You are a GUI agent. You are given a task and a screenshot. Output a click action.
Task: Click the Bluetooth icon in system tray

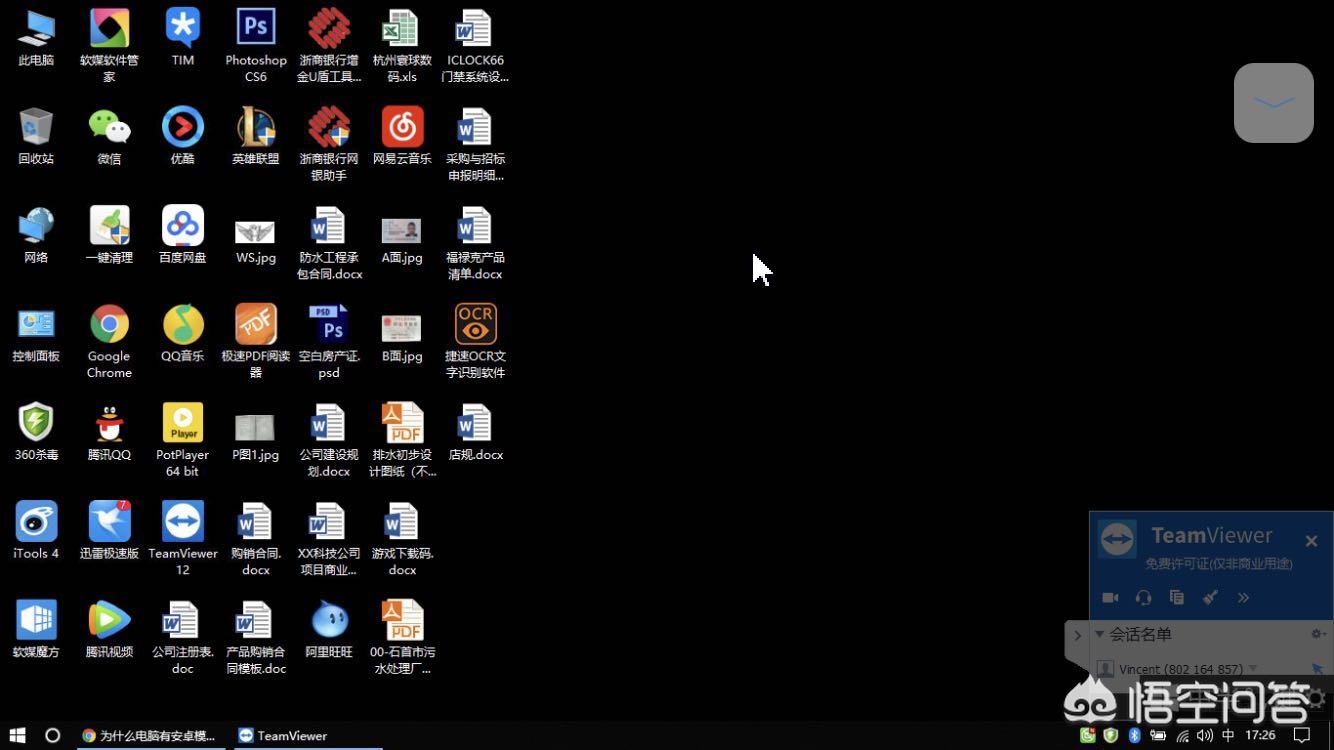pos(1134,735)
